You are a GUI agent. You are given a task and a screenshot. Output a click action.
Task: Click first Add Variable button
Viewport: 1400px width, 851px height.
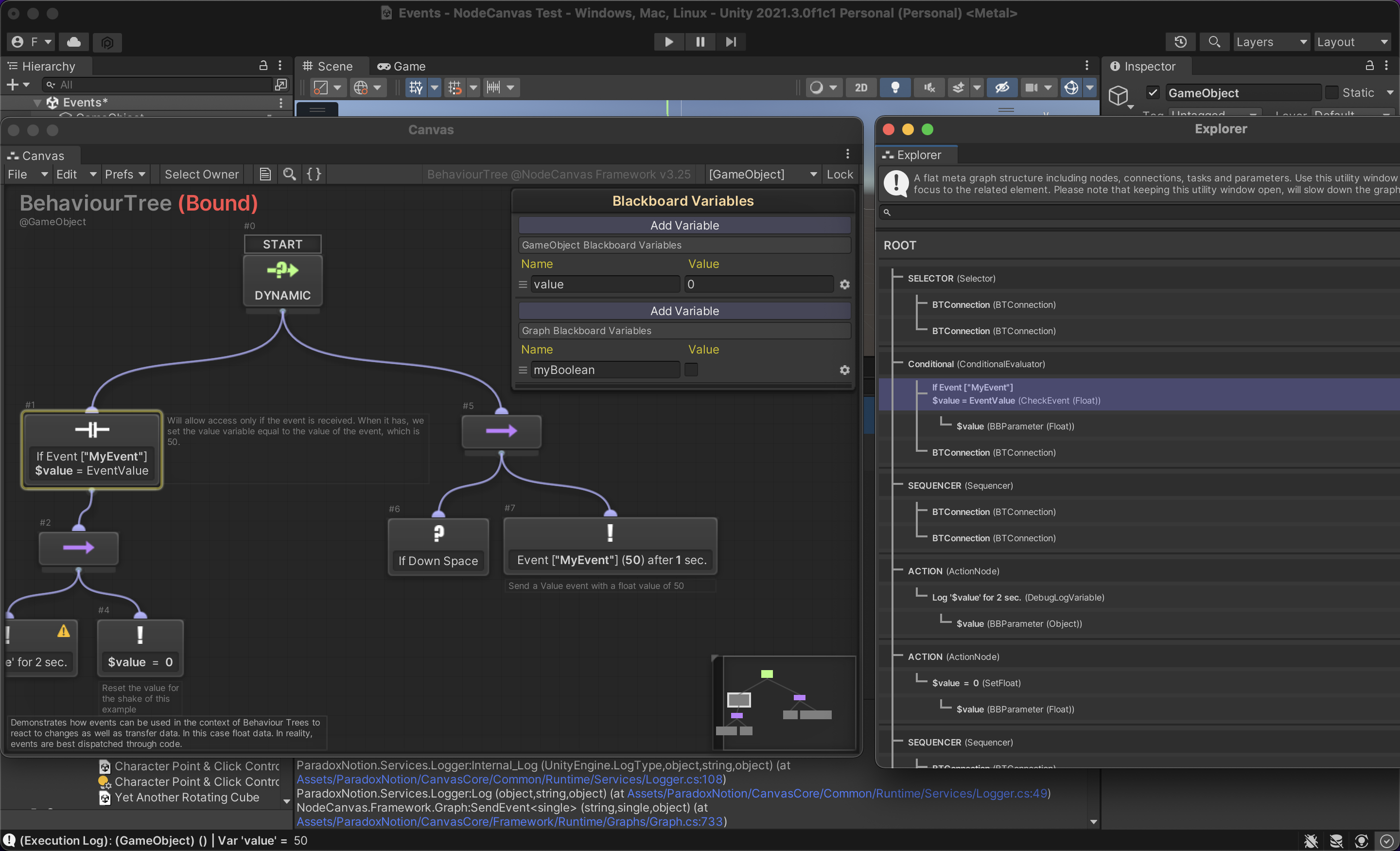(684, 225)
